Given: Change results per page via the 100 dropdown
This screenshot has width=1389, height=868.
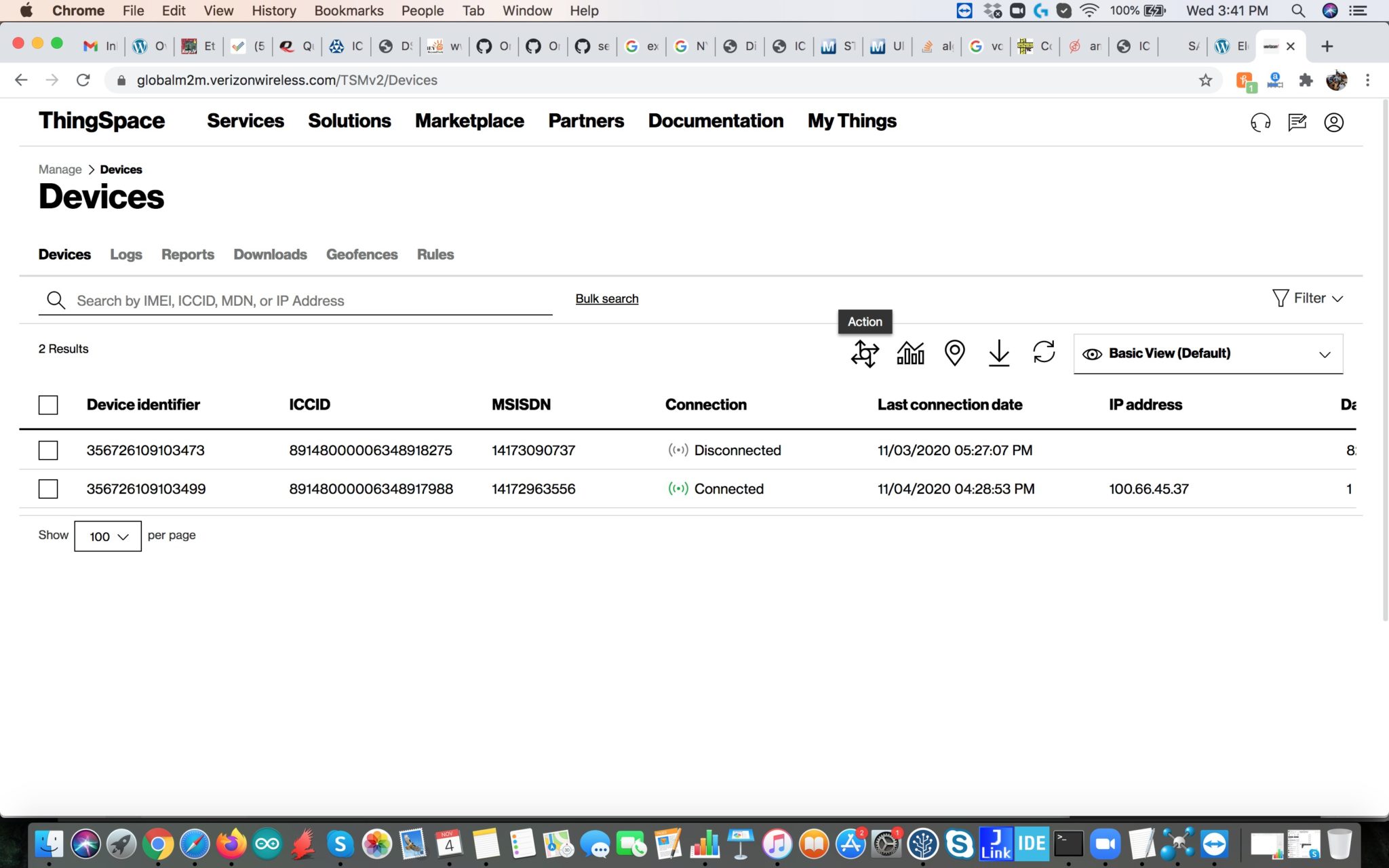Looking at the screenshot, I should pos(107,536).
